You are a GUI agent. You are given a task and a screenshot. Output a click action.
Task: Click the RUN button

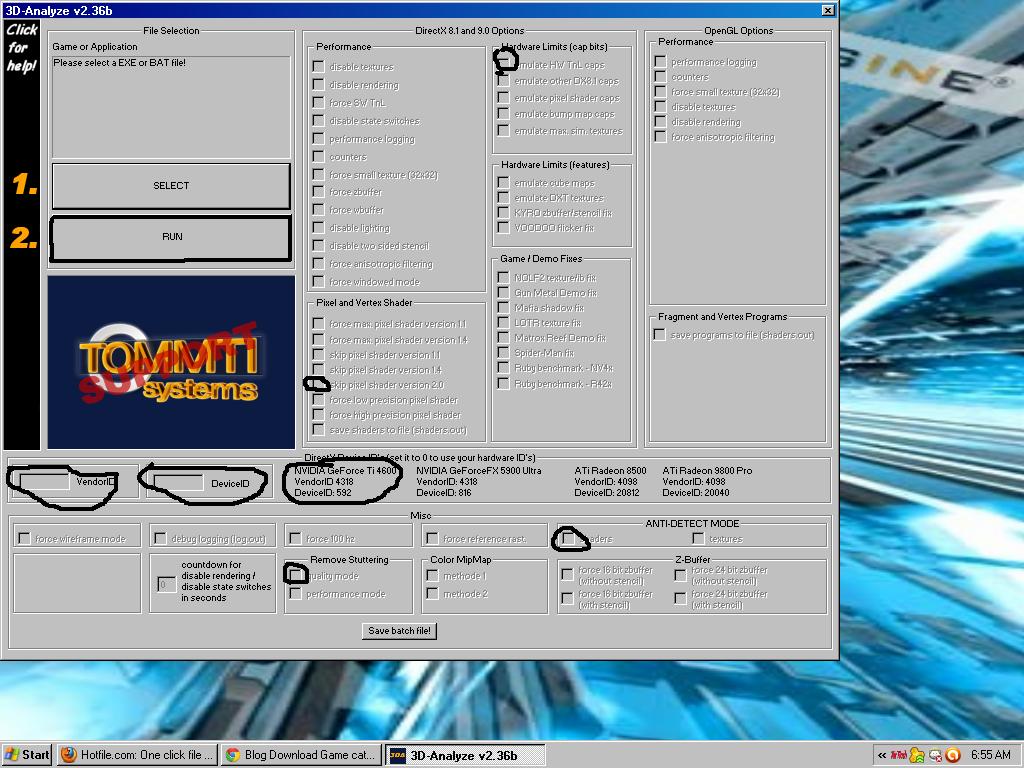[171, 237]
